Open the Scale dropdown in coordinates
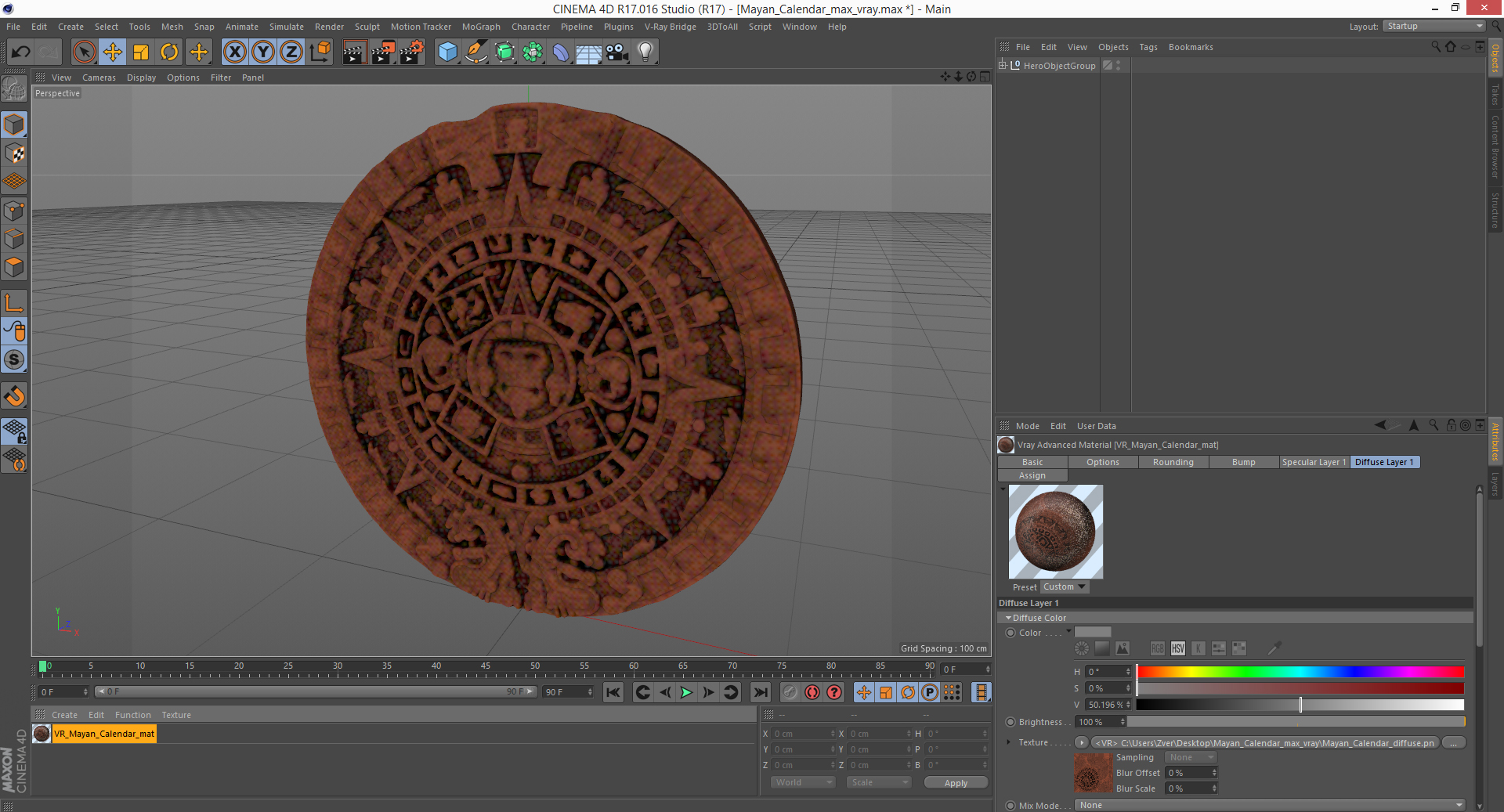The height and width of the screenshot is (812, 1504). click(879, 782)
